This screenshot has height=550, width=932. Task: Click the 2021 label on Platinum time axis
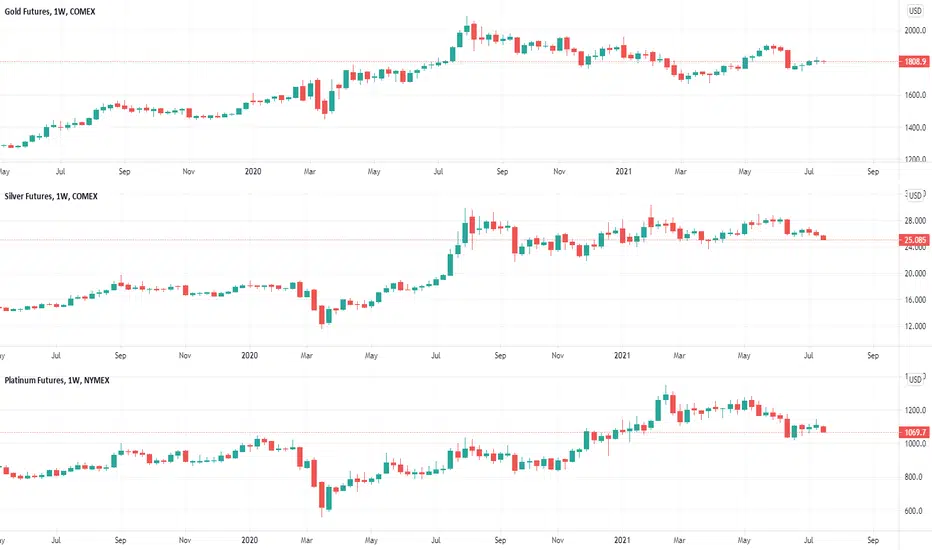click(x=622, y=540)
